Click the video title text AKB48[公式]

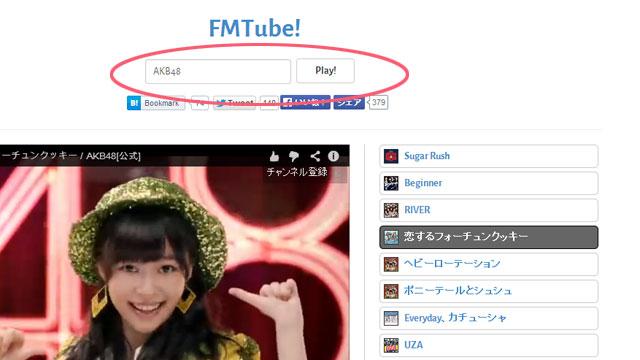pyautogui.click(x=113, y=156)
